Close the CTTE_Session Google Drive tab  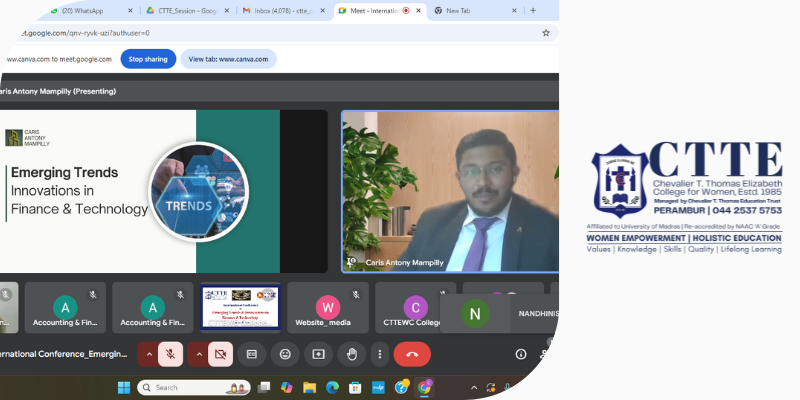227,10
